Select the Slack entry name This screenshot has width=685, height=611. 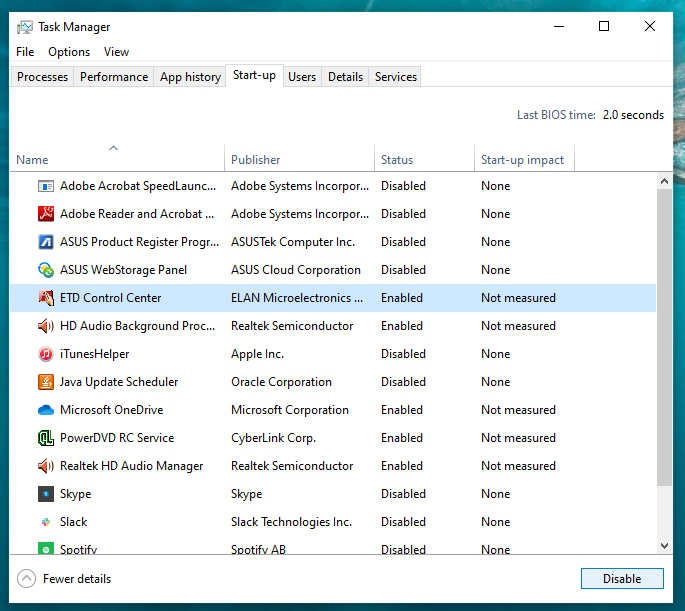tap(73, 522)
